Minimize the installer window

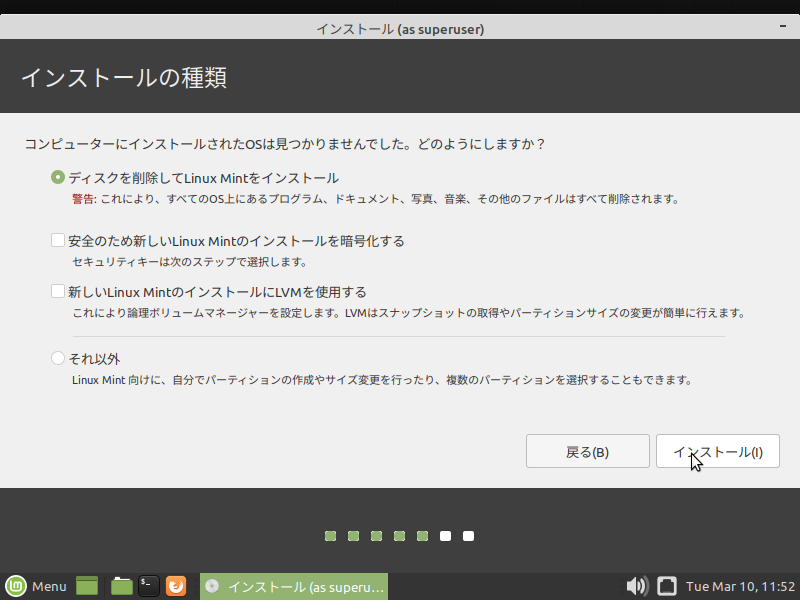tap(783, 26)
